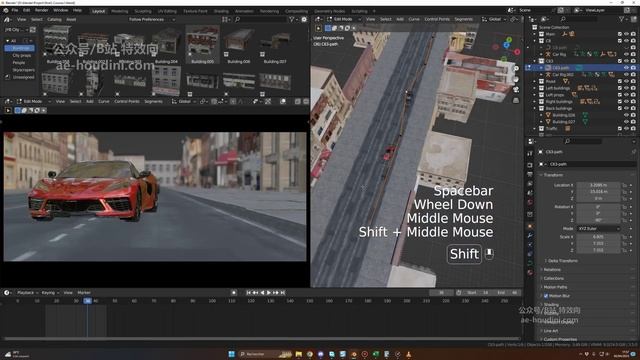Select C63-path in the outliner
This screenshot has width=640, height=360.
coord(561,68)
